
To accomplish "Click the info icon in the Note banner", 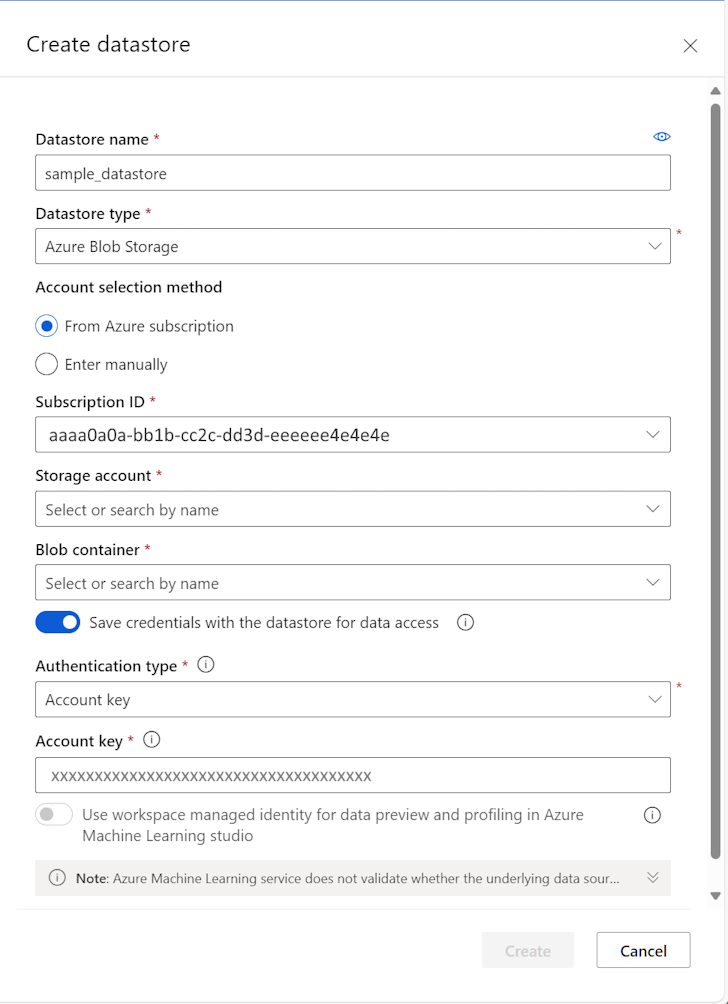I will (57, 878).
